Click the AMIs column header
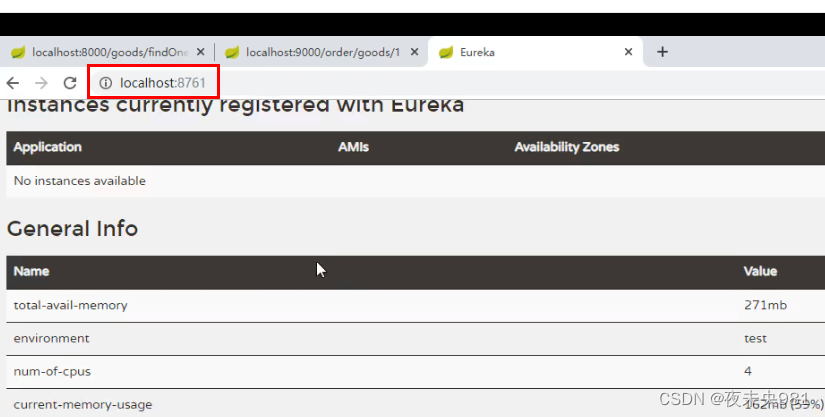Screen dimensions: 825x417 point(353,147)
